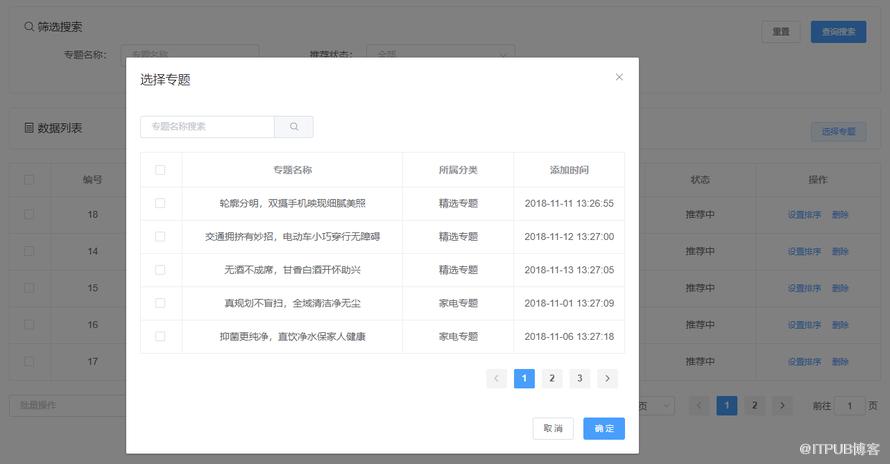Click 删除 link for background row 18

840,215
